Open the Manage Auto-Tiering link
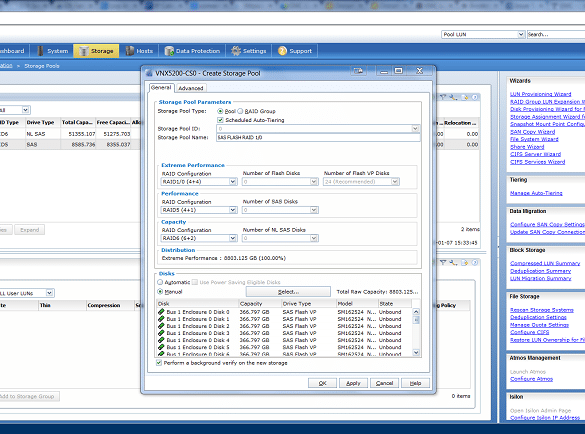Viewport: 585px width, 434px height. (536, 193)
